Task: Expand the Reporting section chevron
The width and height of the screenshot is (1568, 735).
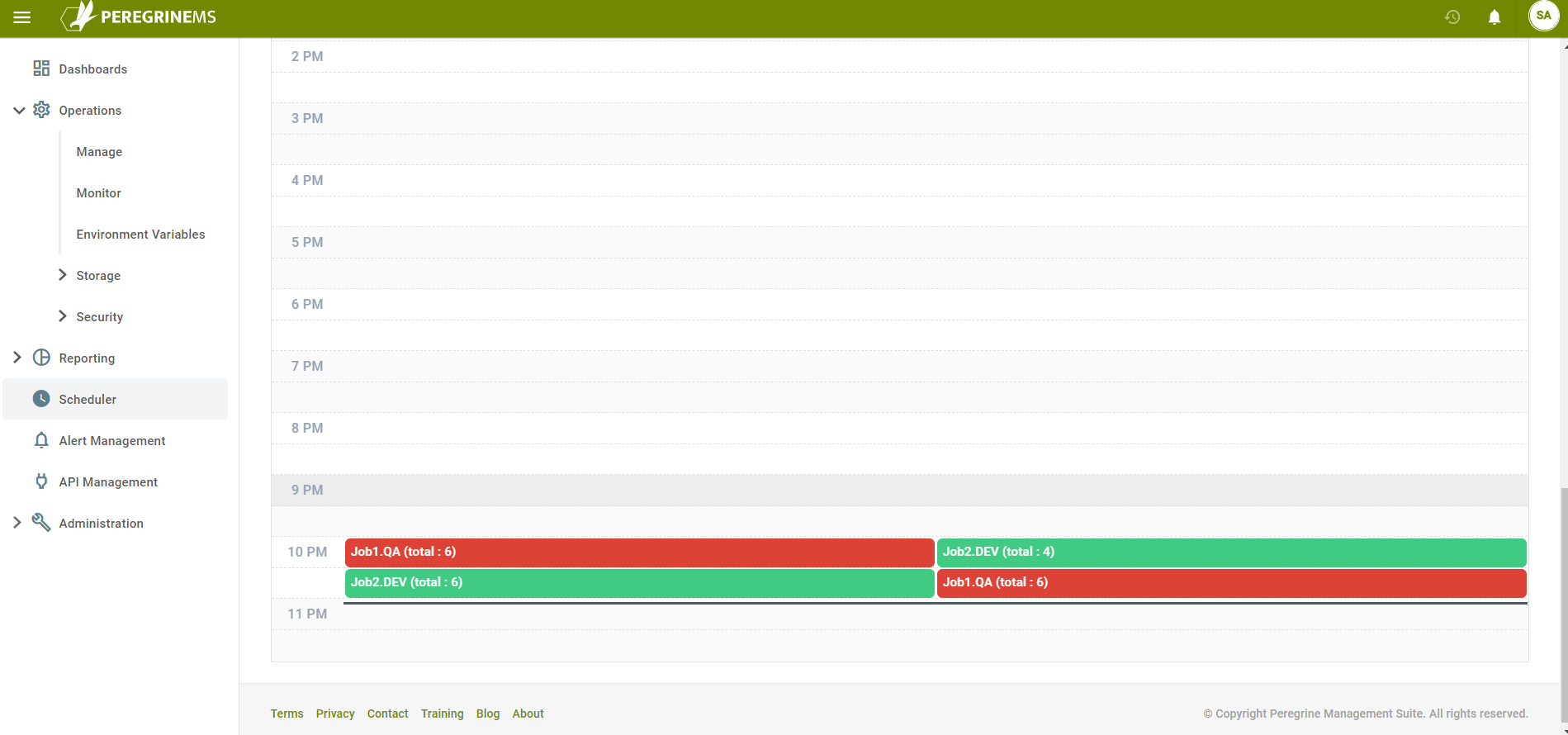Action: coord(17,358)
